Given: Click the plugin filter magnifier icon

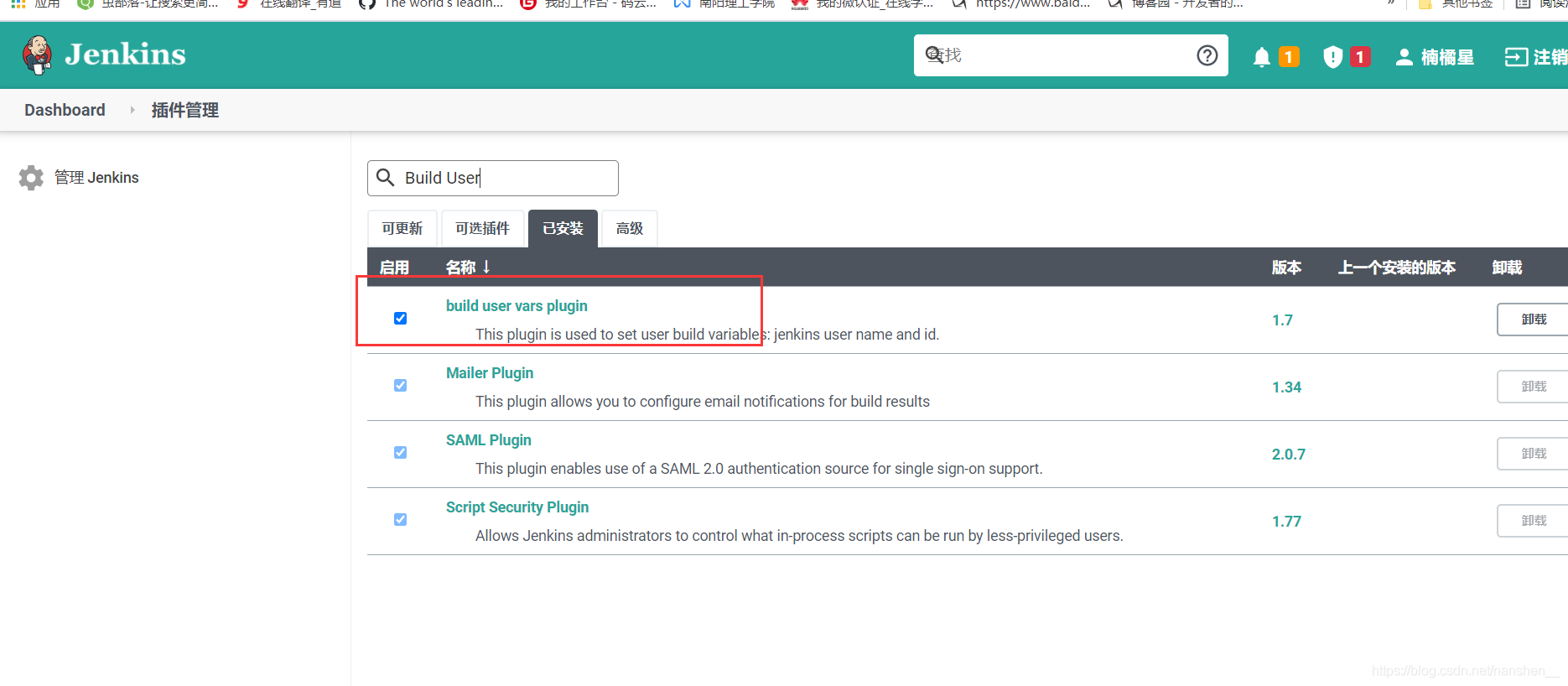Looking at the screenshot, I should [386, 178].
